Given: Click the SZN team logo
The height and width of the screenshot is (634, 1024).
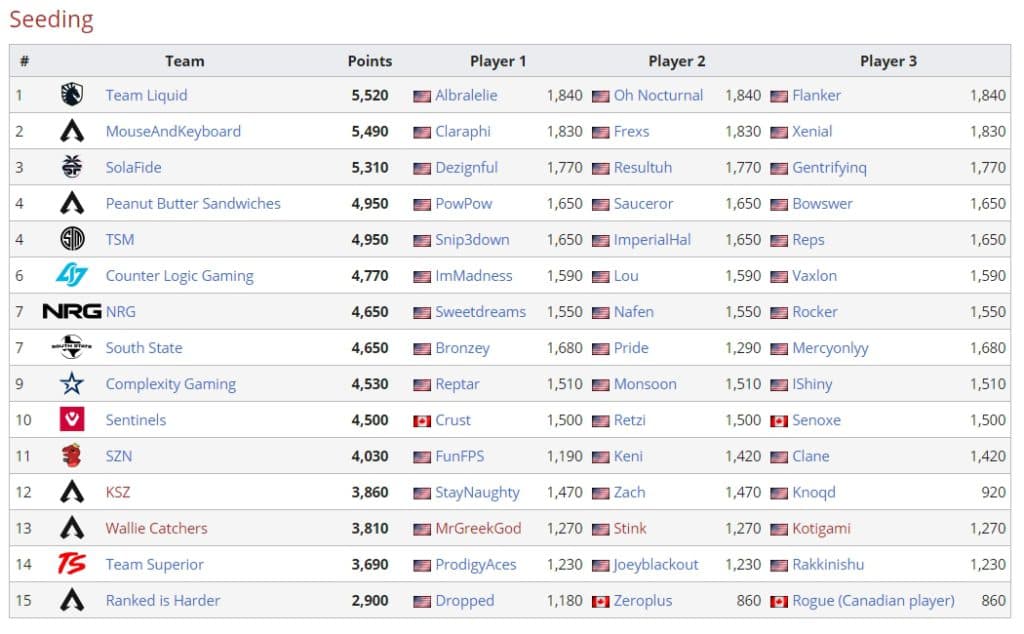Looking at the screenshot, I should click(71, 455).
